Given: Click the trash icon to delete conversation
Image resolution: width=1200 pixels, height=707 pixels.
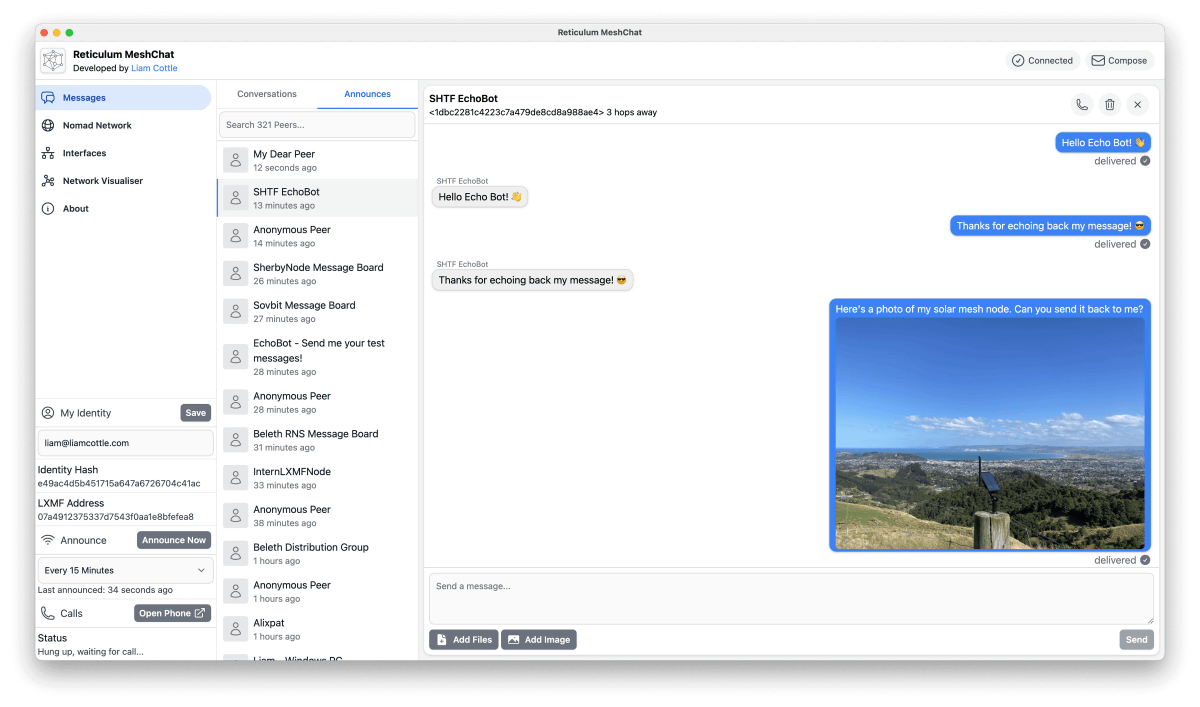Looking at the screenshot, I should click(x=1109, y=105).
